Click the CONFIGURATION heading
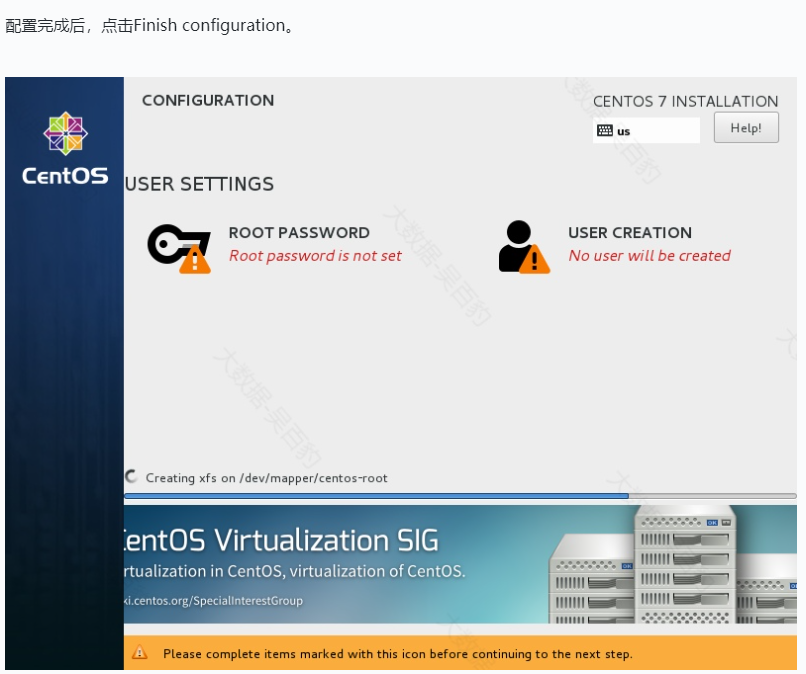This screenshot has height=674, width=806. point(208,100)
